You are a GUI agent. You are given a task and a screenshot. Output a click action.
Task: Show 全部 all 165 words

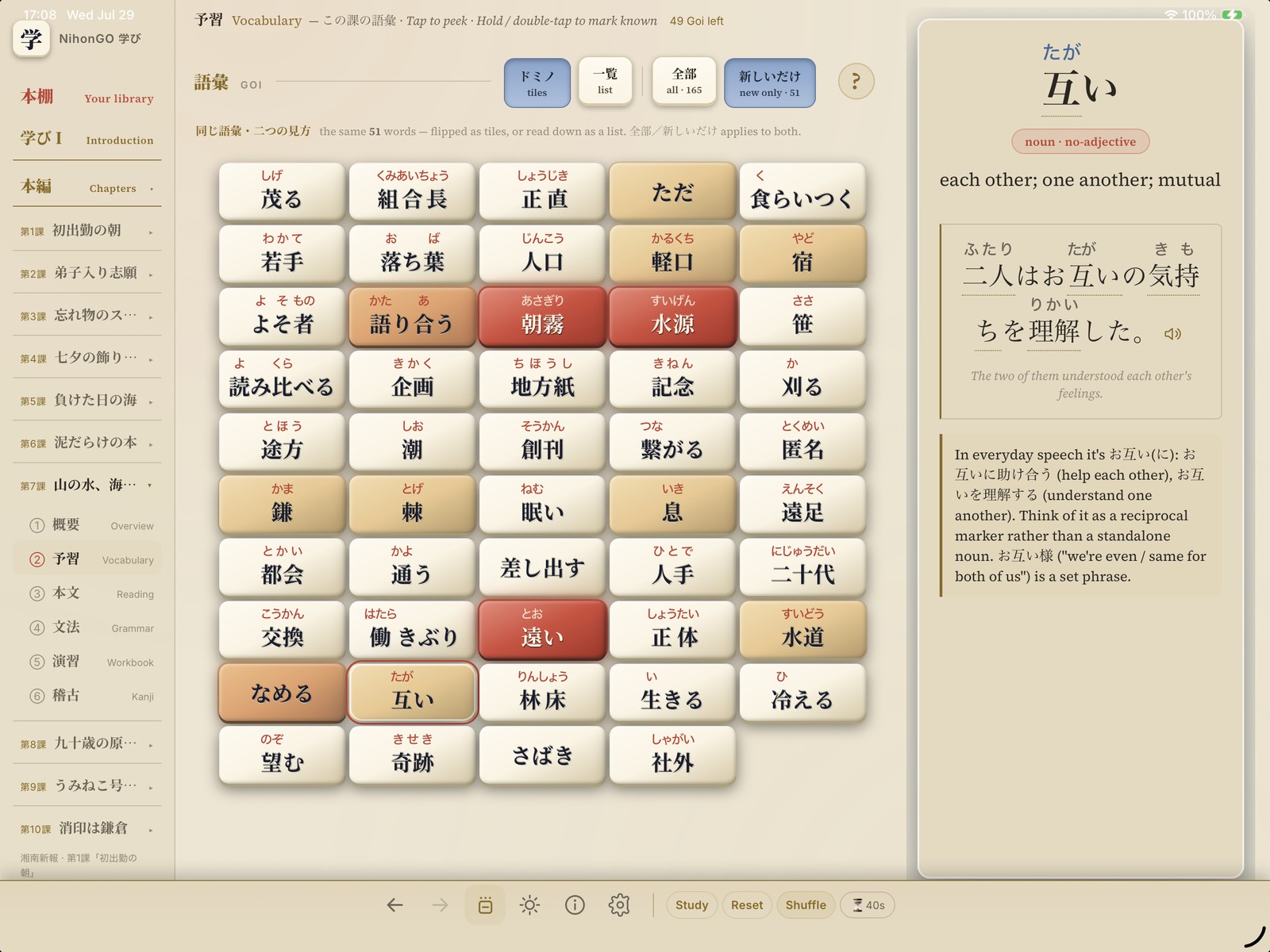pyautogui.click(x=684, y=81)
